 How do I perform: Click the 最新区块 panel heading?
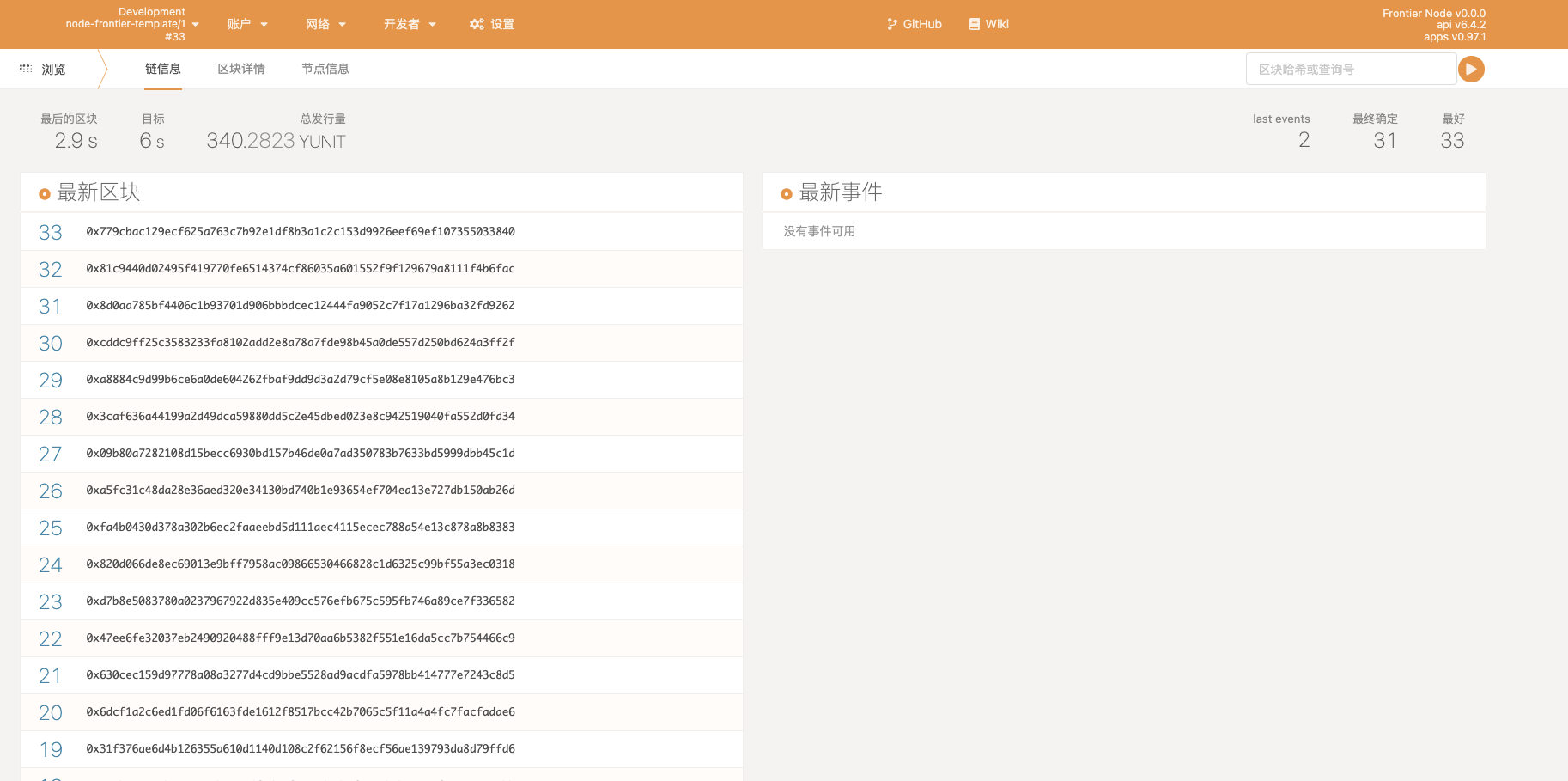tap(98, 192)
